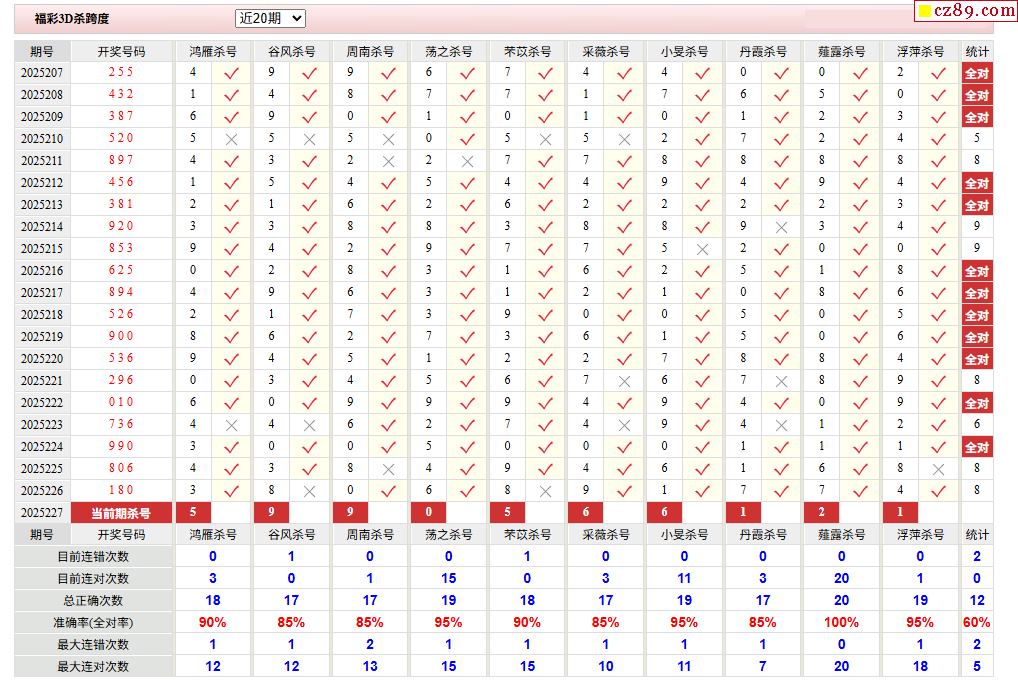Image resolution: width=1018 pixels, height=686 pixels.
Task: Click the 60% accuracy value under 统计
Action: tap(976, 622)
